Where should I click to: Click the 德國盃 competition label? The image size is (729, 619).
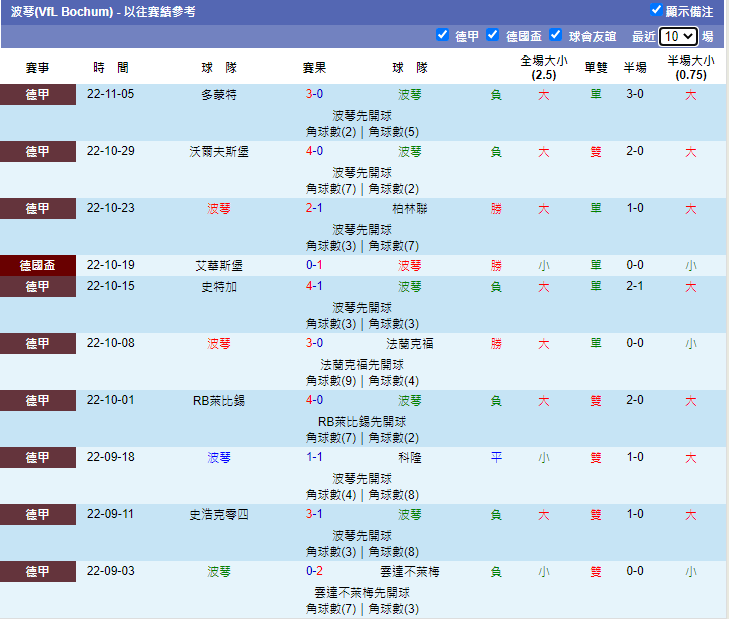point(38,266)
